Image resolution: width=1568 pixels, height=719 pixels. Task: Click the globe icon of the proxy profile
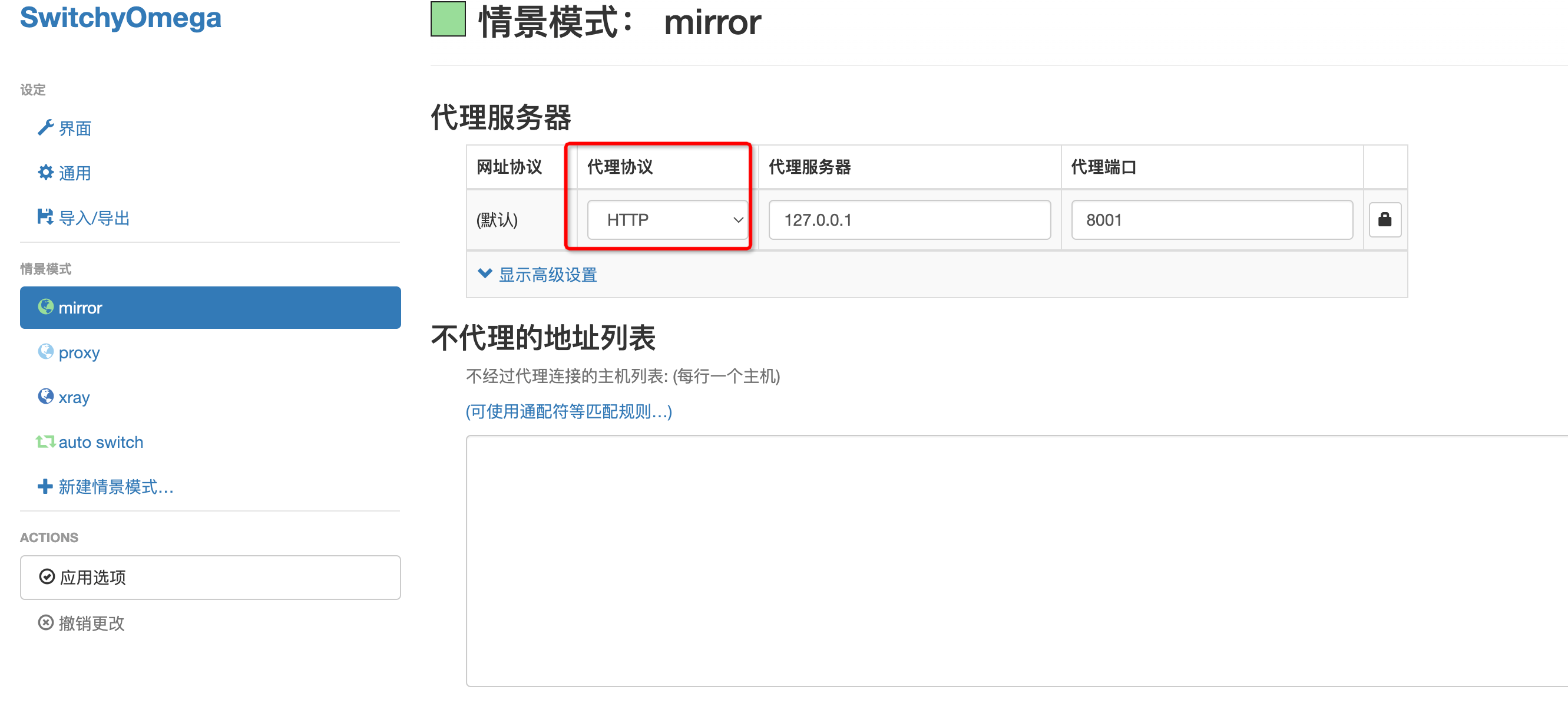[x=45, y=352]
